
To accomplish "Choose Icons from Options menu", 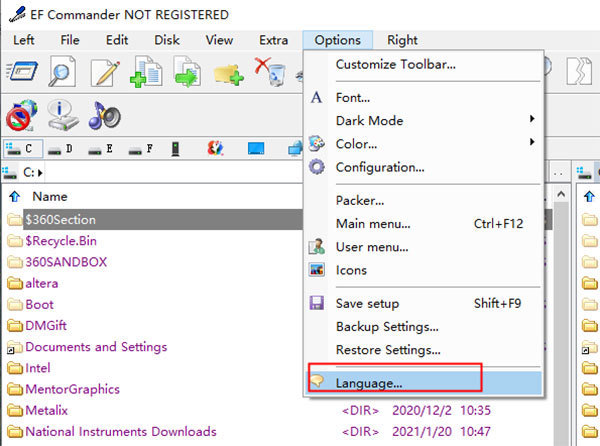I will (424, 270).
